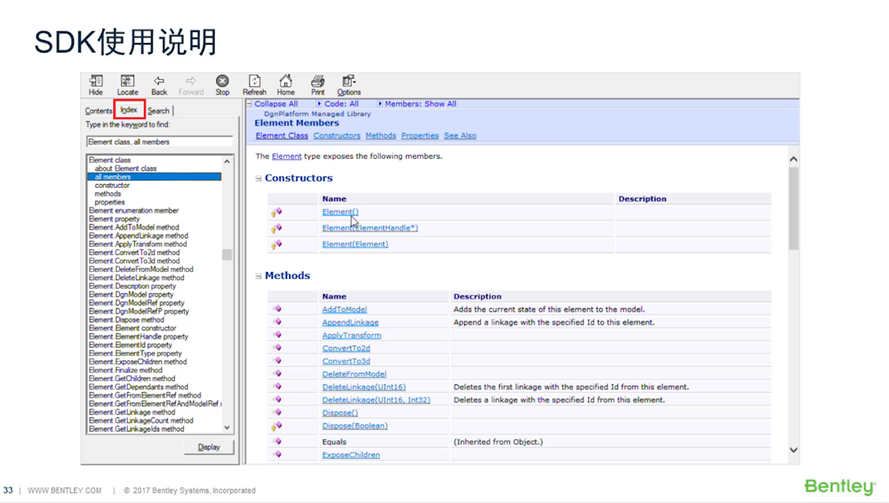Jump to Methods link in header
The width and height of the screenshot is (889, 503).
[381, 136]
